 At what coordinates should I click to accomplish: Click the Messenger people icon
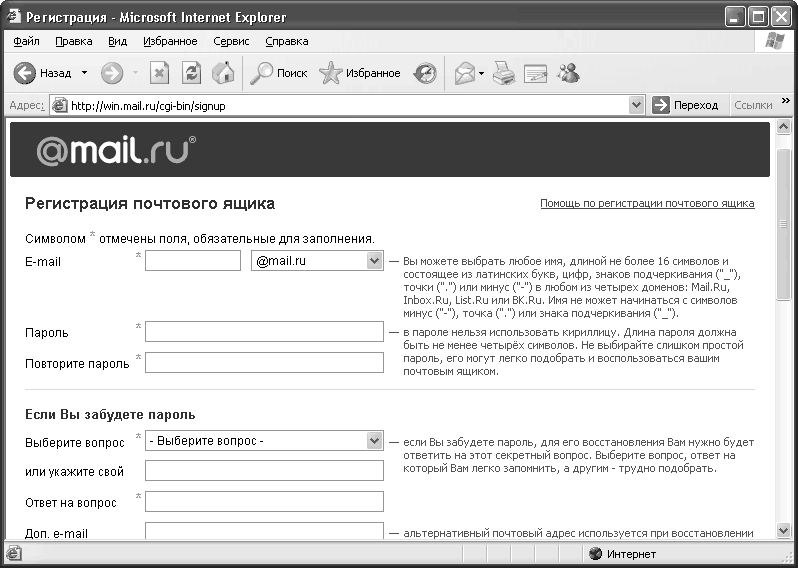click(x=568, y=73)
